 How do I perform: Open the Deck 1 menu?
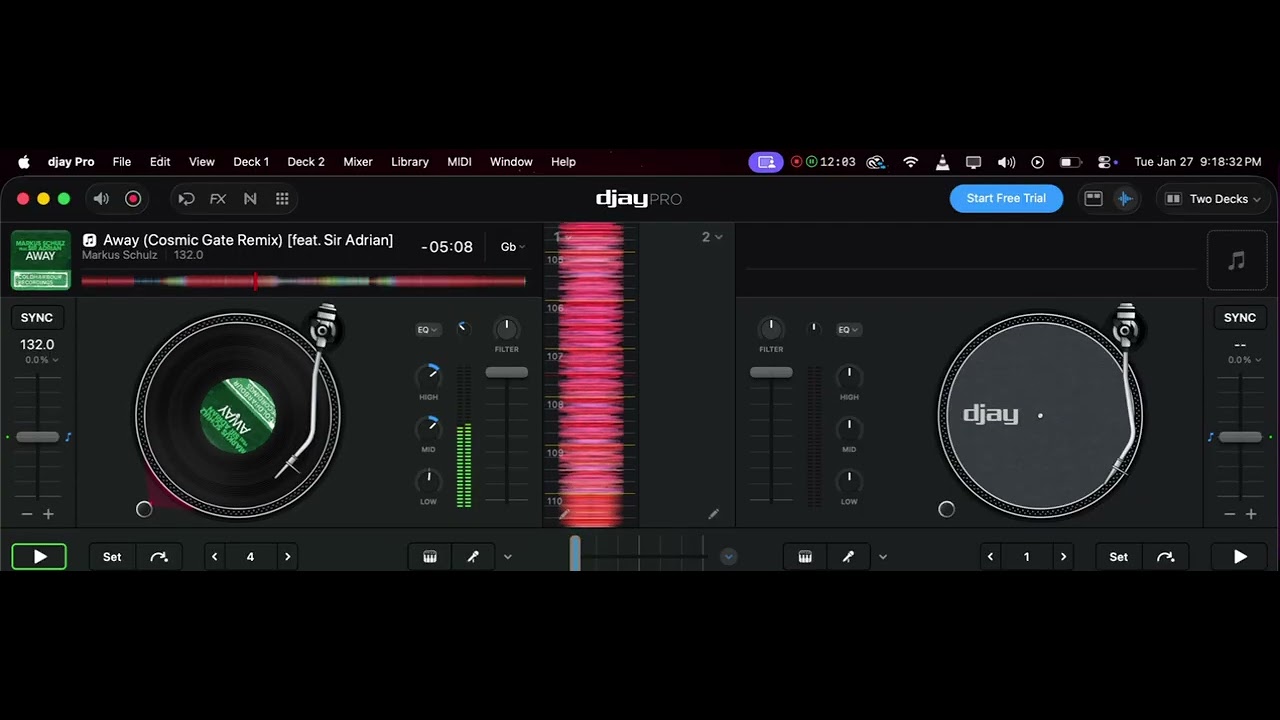pos(251,162)
